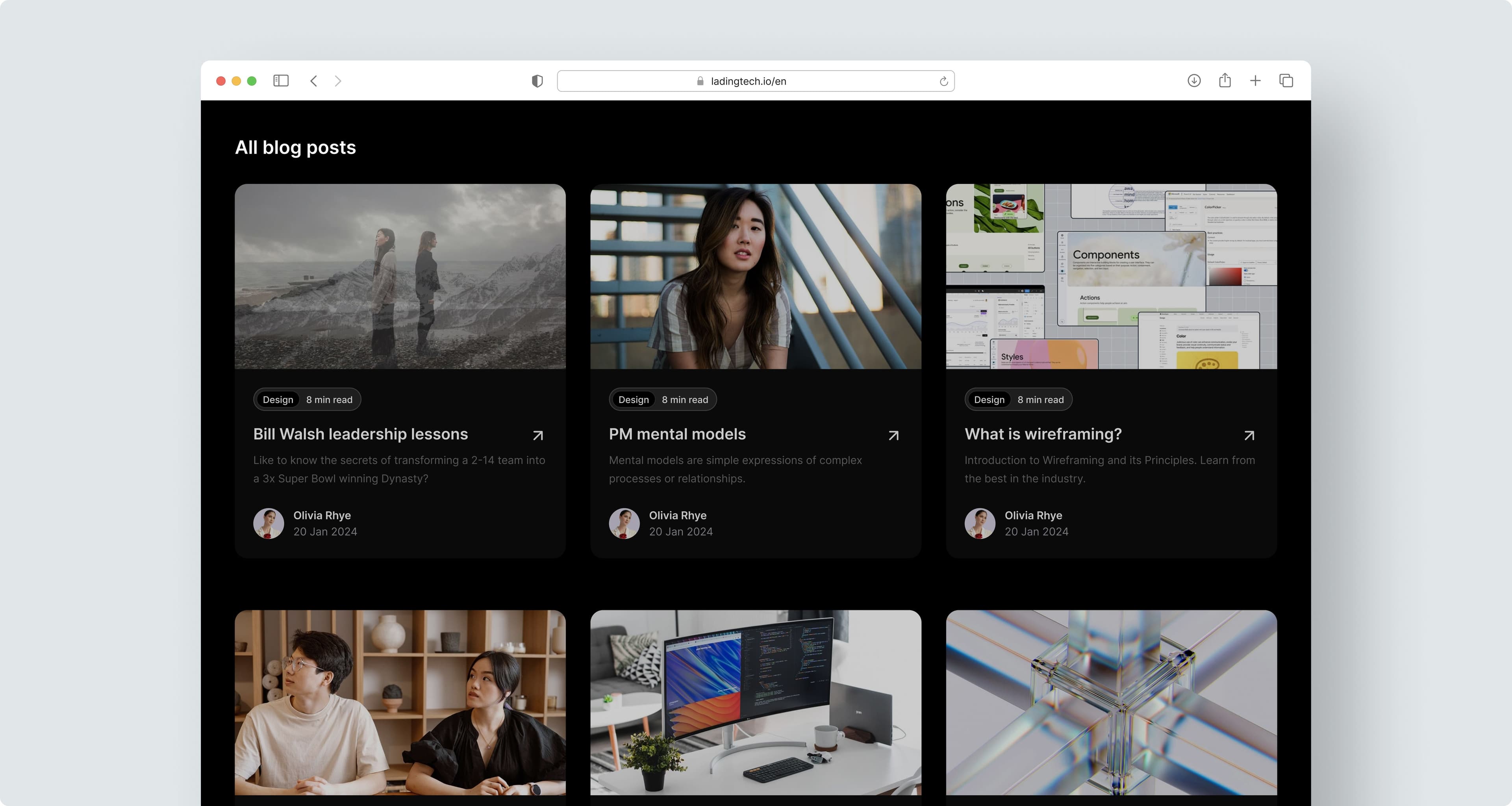Go back with the left chevron

[314, 80]
